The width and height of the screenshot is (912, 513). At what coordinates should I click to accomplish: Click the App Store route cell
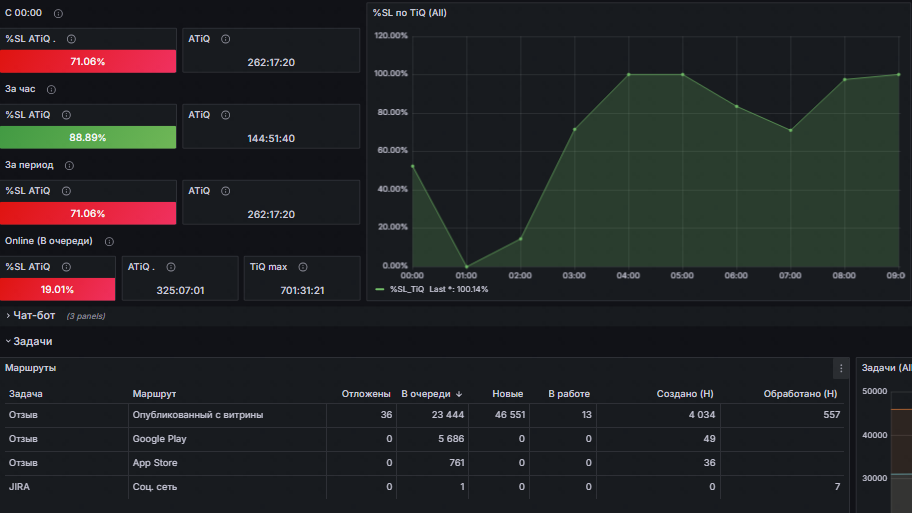tap(155, 463)
